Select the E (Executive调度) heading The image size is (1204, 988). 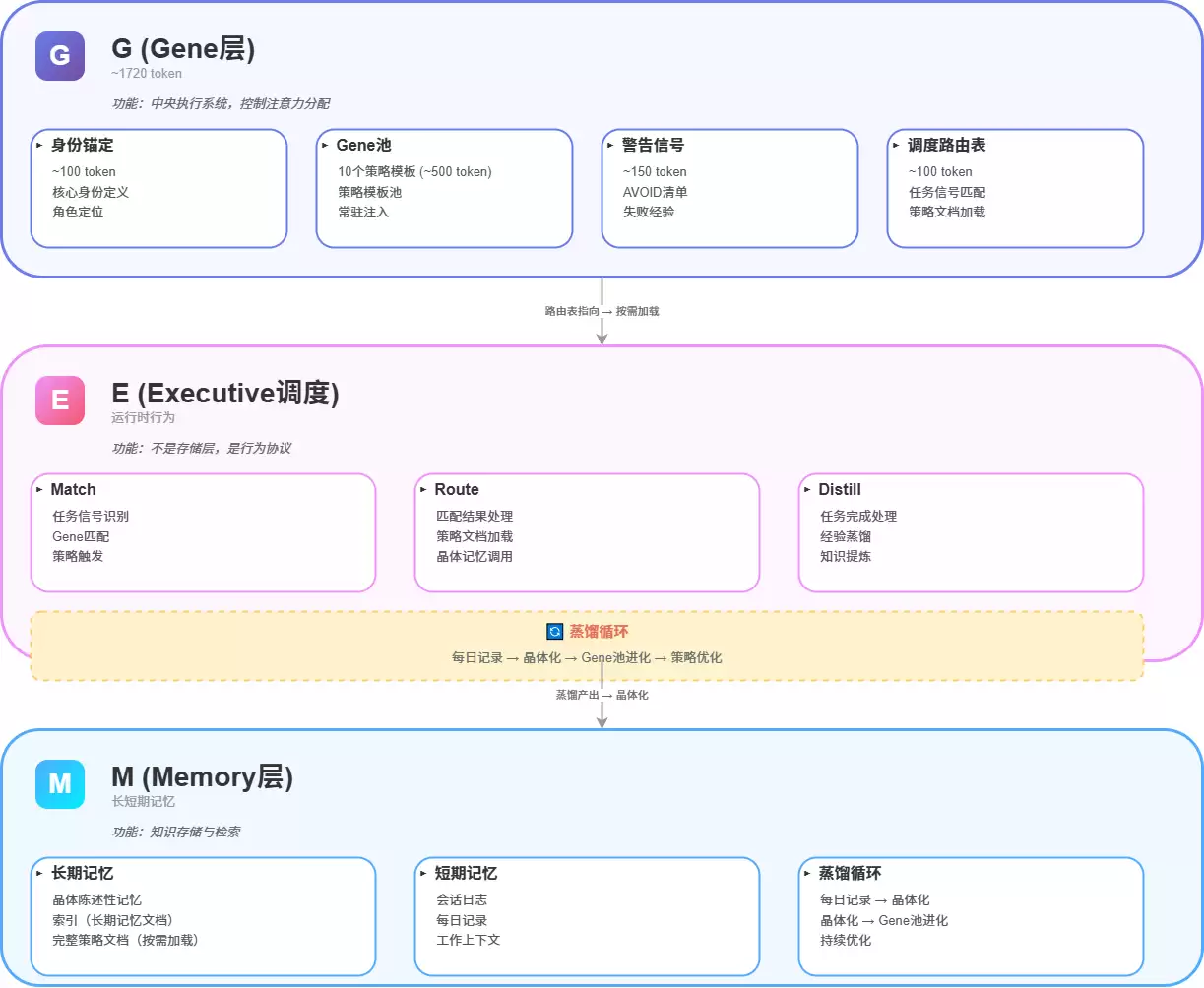pyautogui.click(x=225, y=393)
